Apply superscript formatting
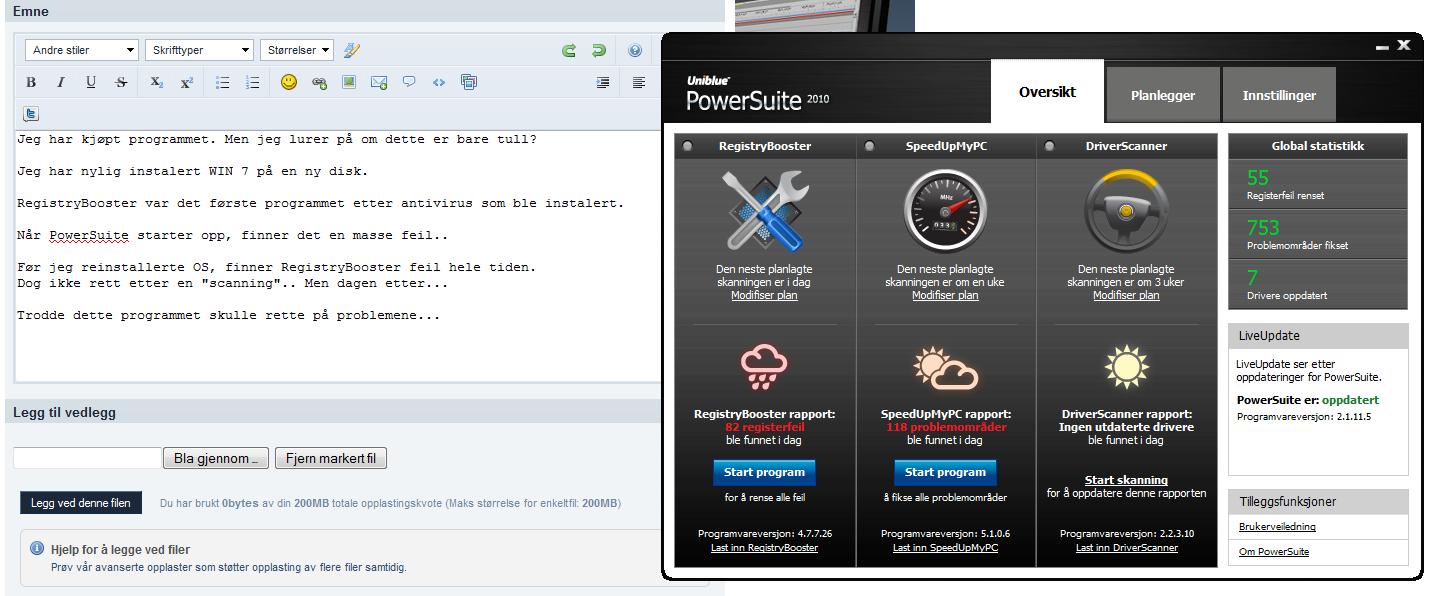 point(187,83)
